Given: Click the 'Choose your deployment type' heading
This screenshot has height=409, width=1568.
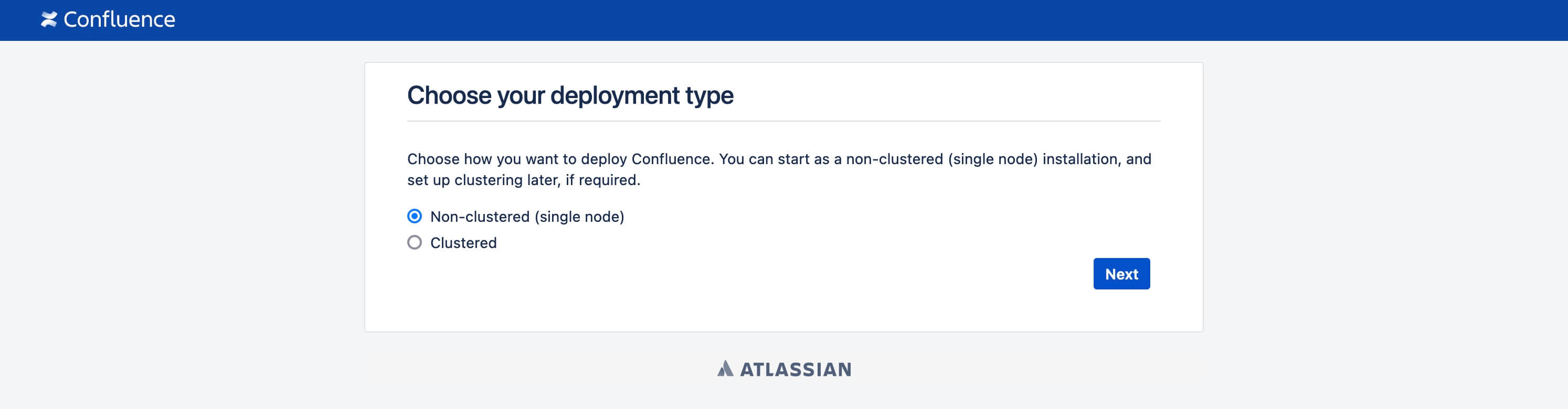Looking at the screenshot, I should click(x=570, y=95).
